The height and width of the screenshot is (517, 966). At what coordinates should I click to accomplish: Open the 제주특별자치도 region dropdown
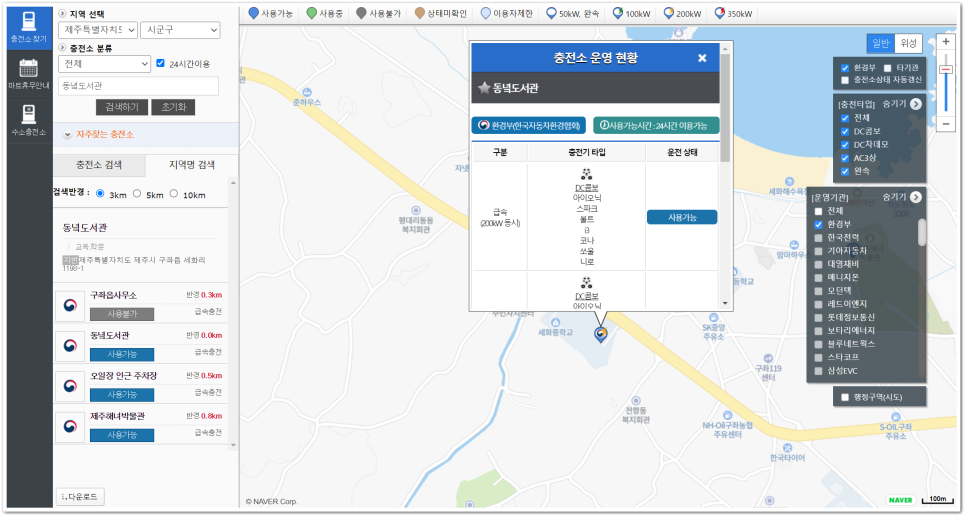tap(97, 30)
